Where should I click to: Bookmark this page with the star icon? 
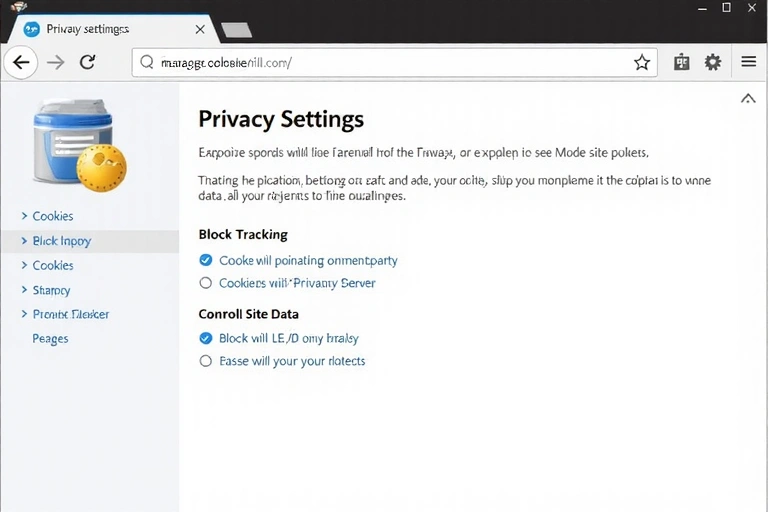642,62
